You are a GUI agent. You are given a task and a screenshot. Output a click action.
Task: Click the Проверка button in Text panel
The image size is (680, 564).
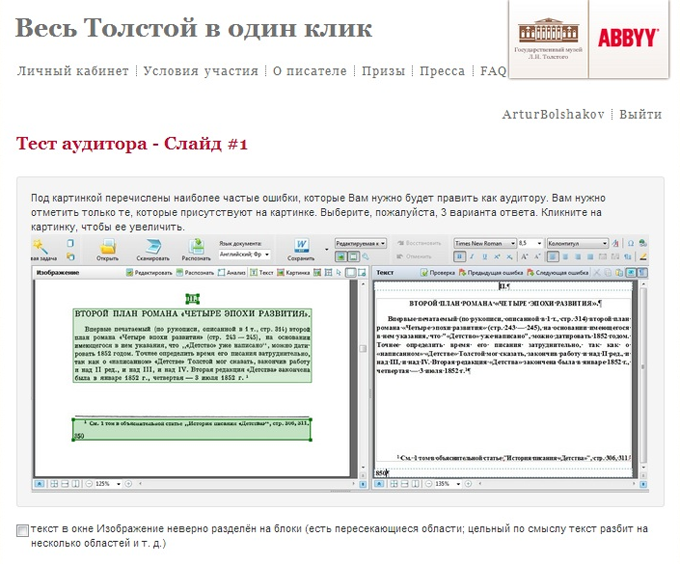click(437, 272)
